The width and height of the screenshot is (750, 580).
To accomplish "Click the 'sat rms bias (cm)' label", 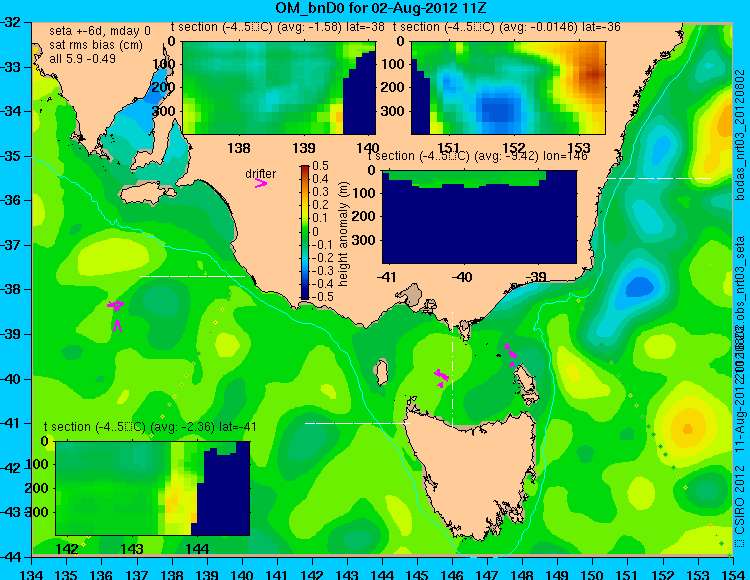I will click(96, 45).
